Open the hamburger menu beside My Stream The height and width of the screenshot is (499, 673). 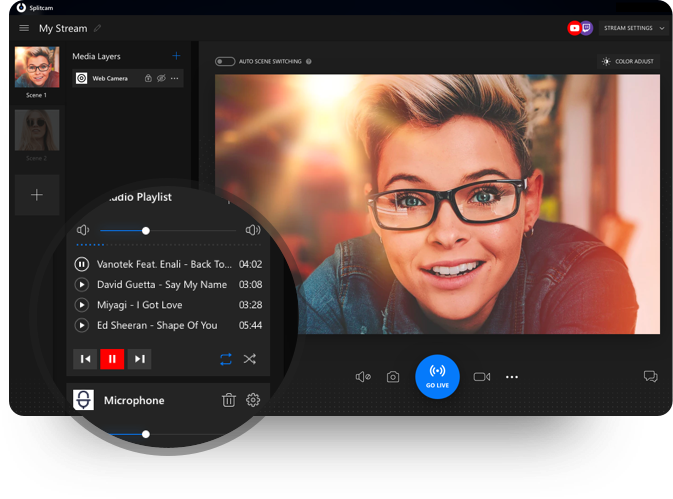click(24, 28)
